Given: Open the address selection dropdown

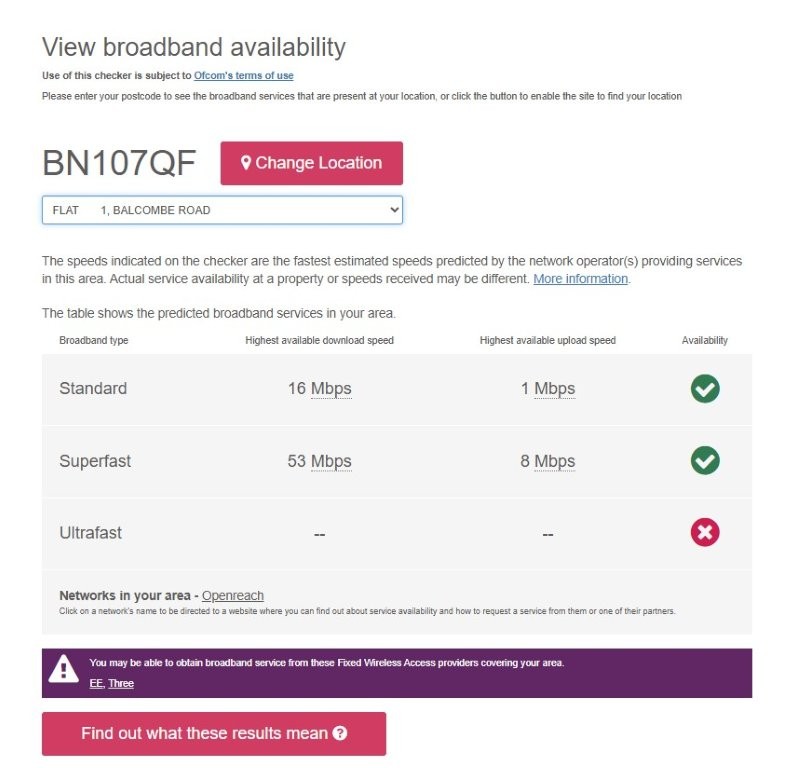Looking at the screenshot, I should (x=222, y=210).
